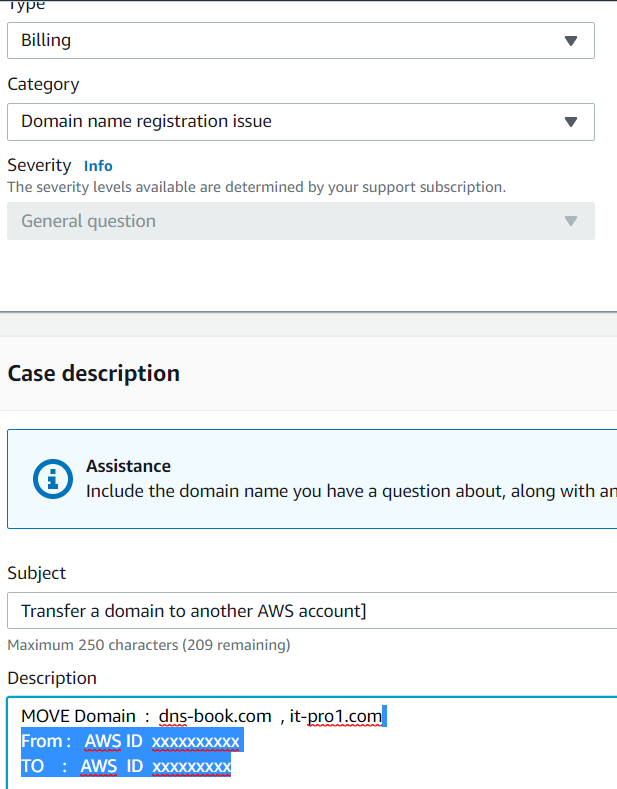617x789 pixels.
Task: Click the greyed arrow on General question
Action: pyautogui.click(x=571, y=221)
